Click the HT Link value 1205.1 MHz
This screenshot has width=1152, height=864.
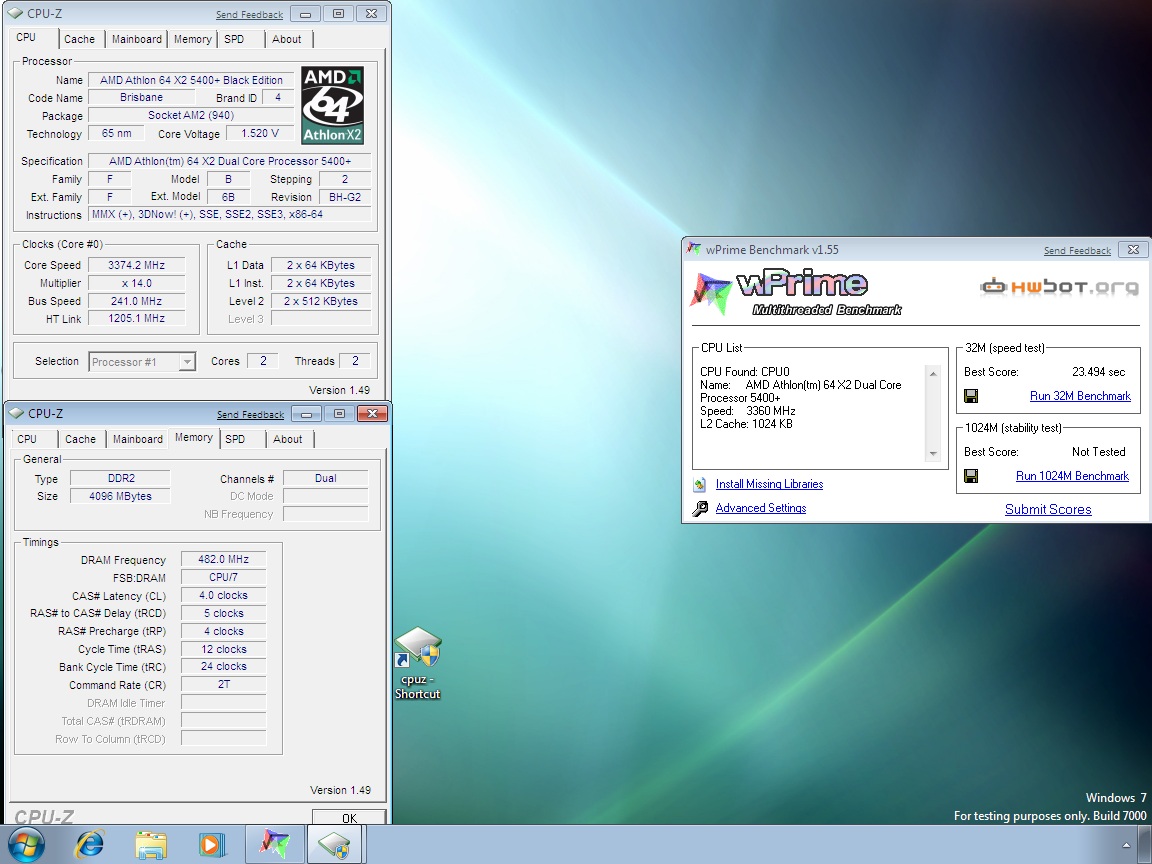click(x=137, y=319)
